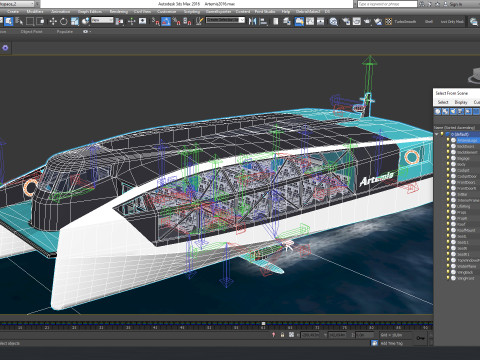Screen dimensions: 480x360
Task: Toggle the selection lock icon in status bar
Action: (283, 335)
